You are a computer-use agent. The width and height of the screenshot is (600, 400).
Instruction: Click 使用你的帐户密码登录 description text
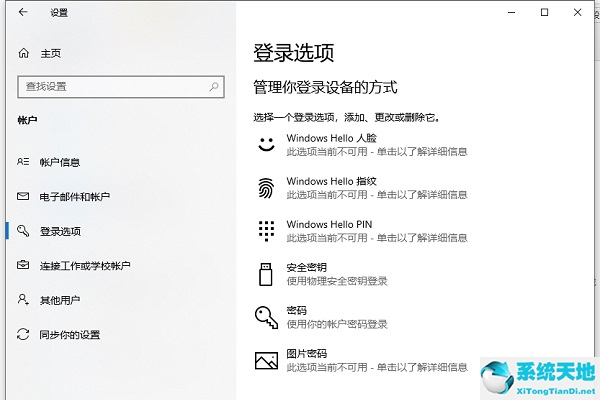click(337, 325)
